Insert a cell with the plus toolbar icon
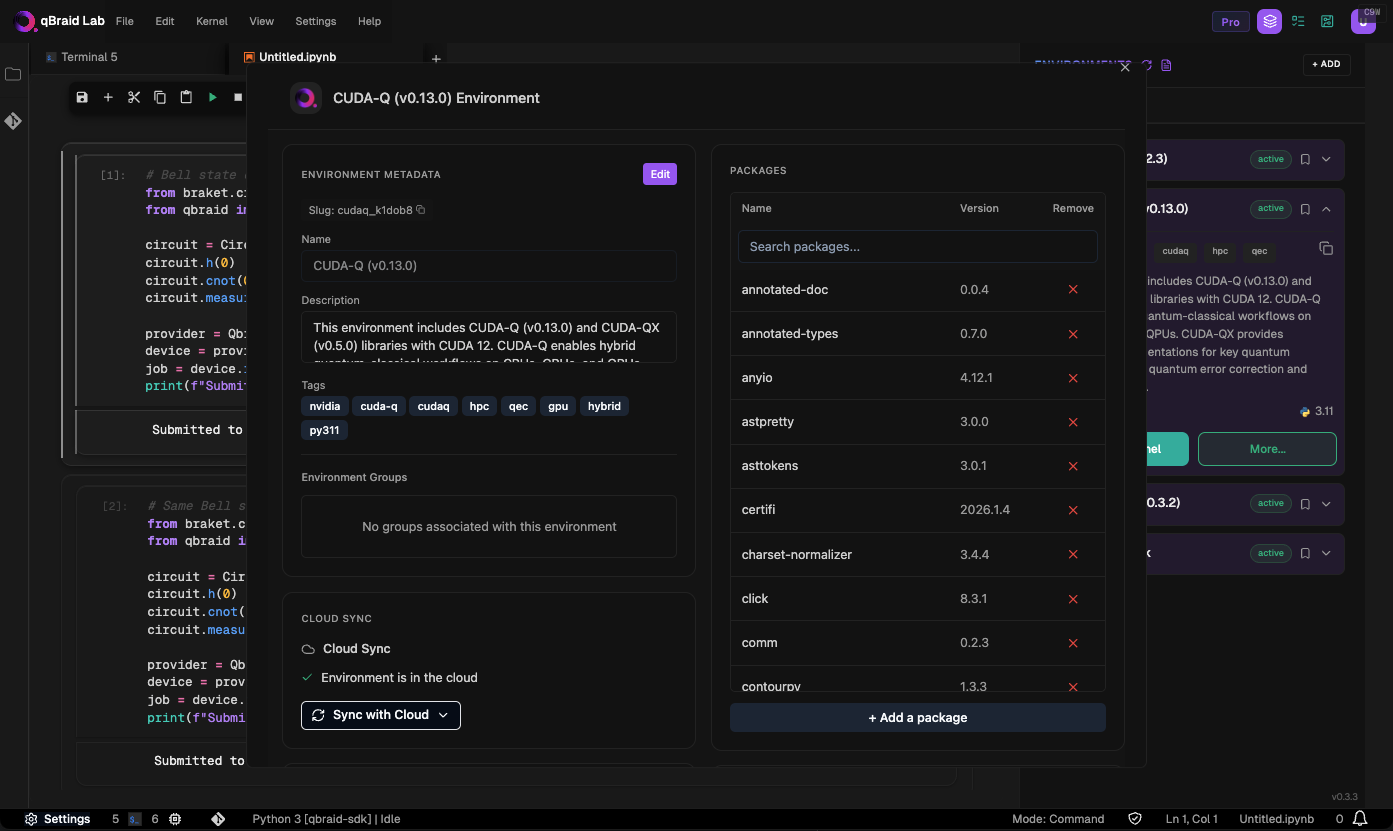 click(108, 97)
